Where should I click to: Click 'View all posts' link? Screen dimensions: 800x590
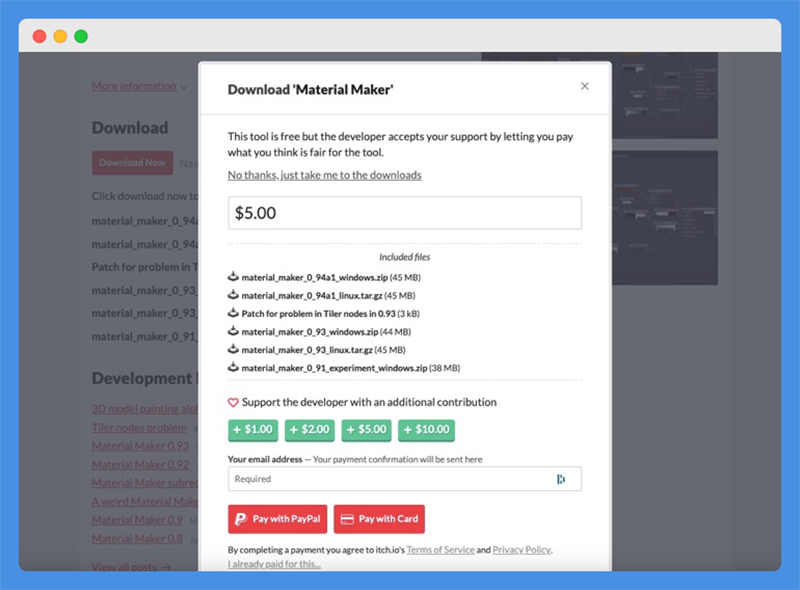click(131, 567)
